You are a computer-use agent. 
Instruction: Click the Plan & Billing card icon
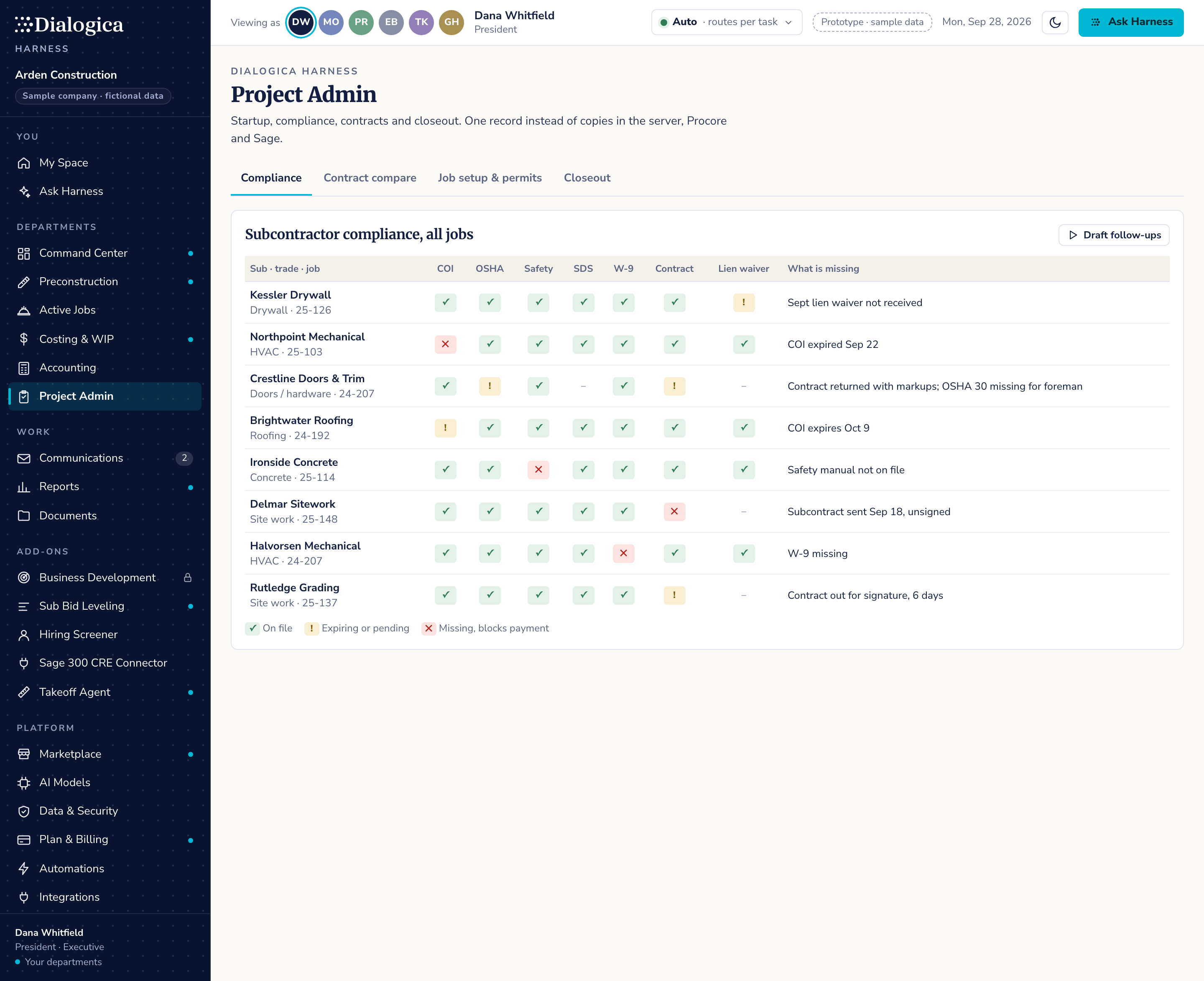(24, 840)
